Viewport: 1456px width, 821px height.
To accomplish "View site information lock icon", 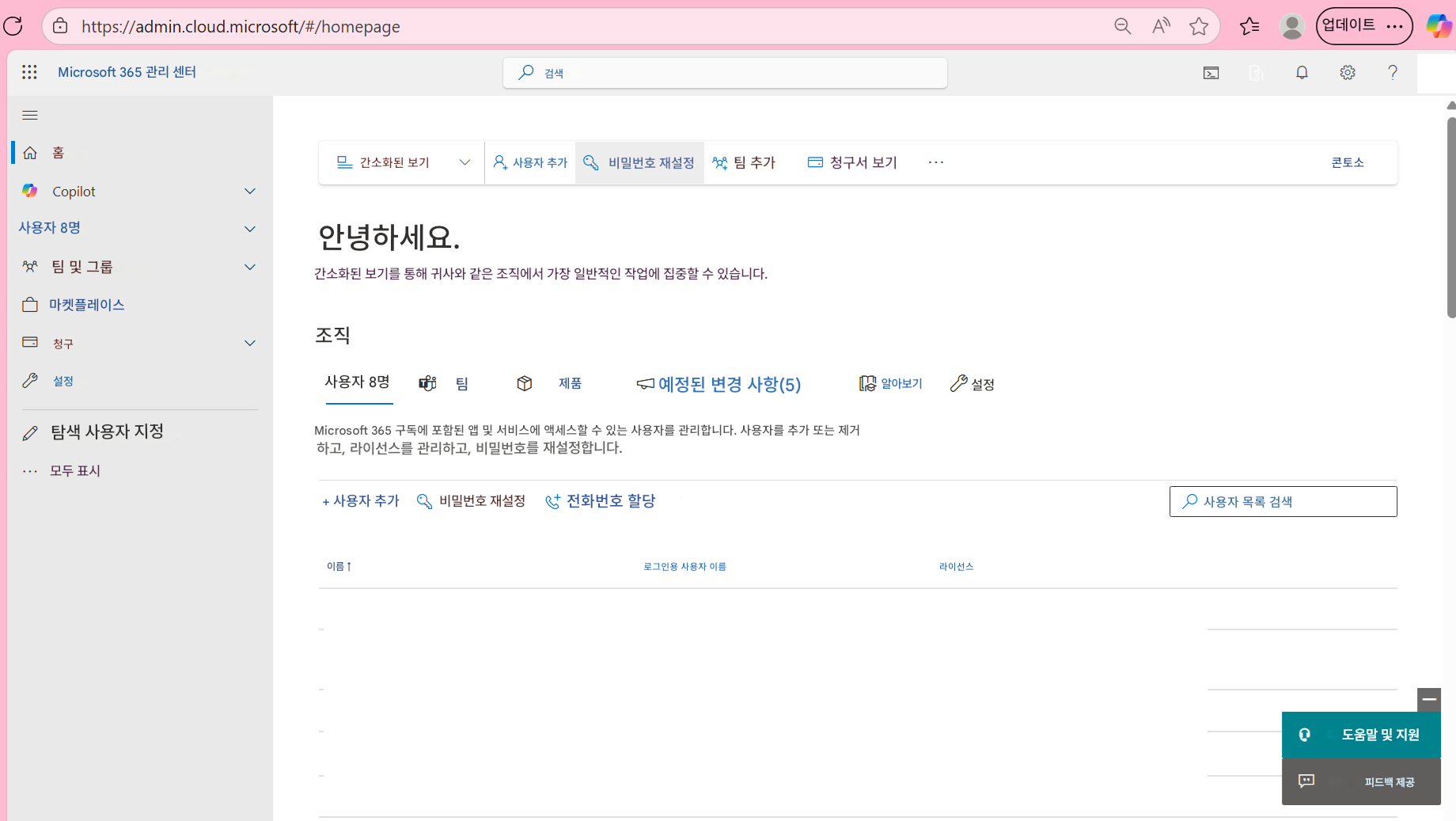I will (60, 26).
